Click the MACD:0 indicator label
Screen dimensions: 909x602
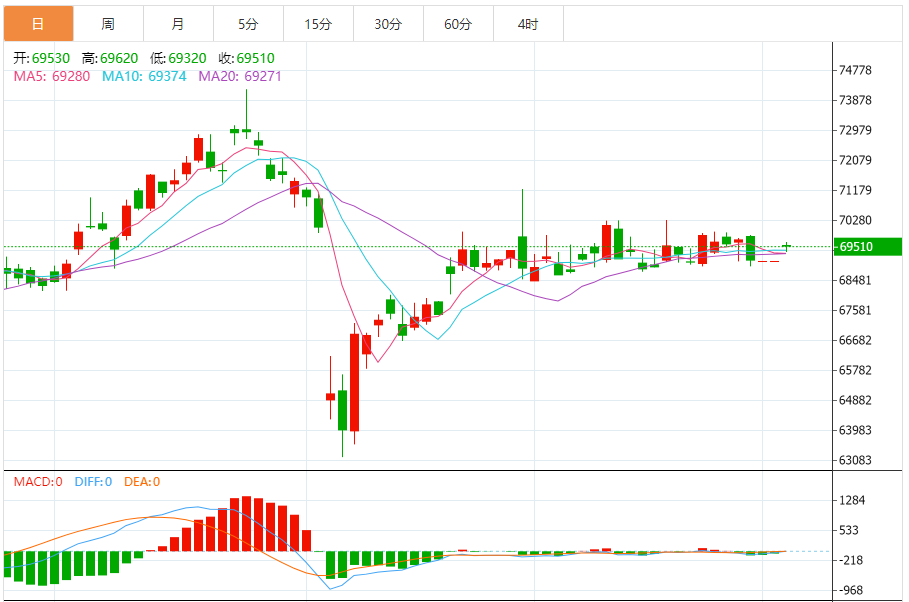[38, 481]
